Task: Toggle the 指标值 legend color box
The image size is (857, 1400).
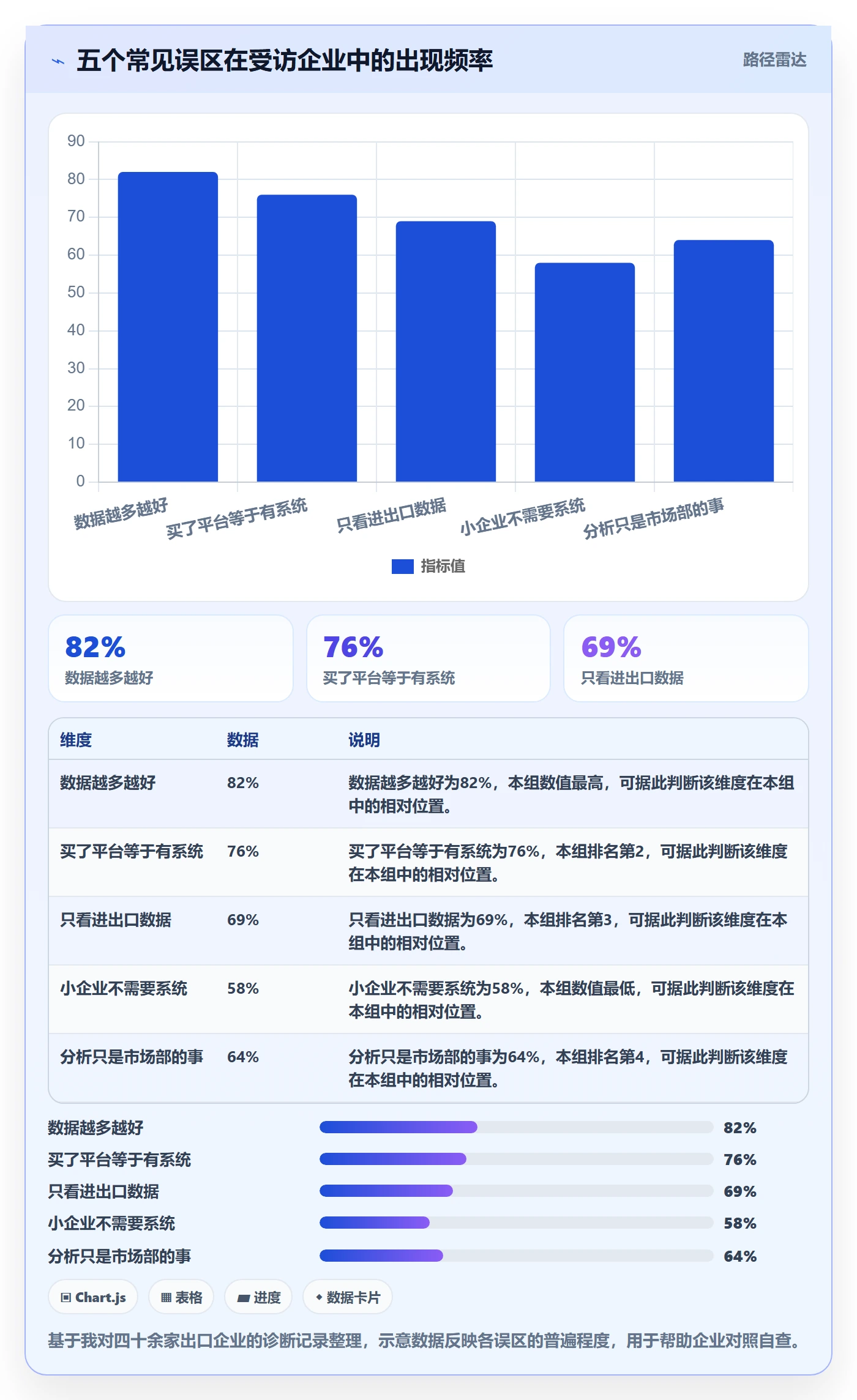Action: (x=402, y=567)
